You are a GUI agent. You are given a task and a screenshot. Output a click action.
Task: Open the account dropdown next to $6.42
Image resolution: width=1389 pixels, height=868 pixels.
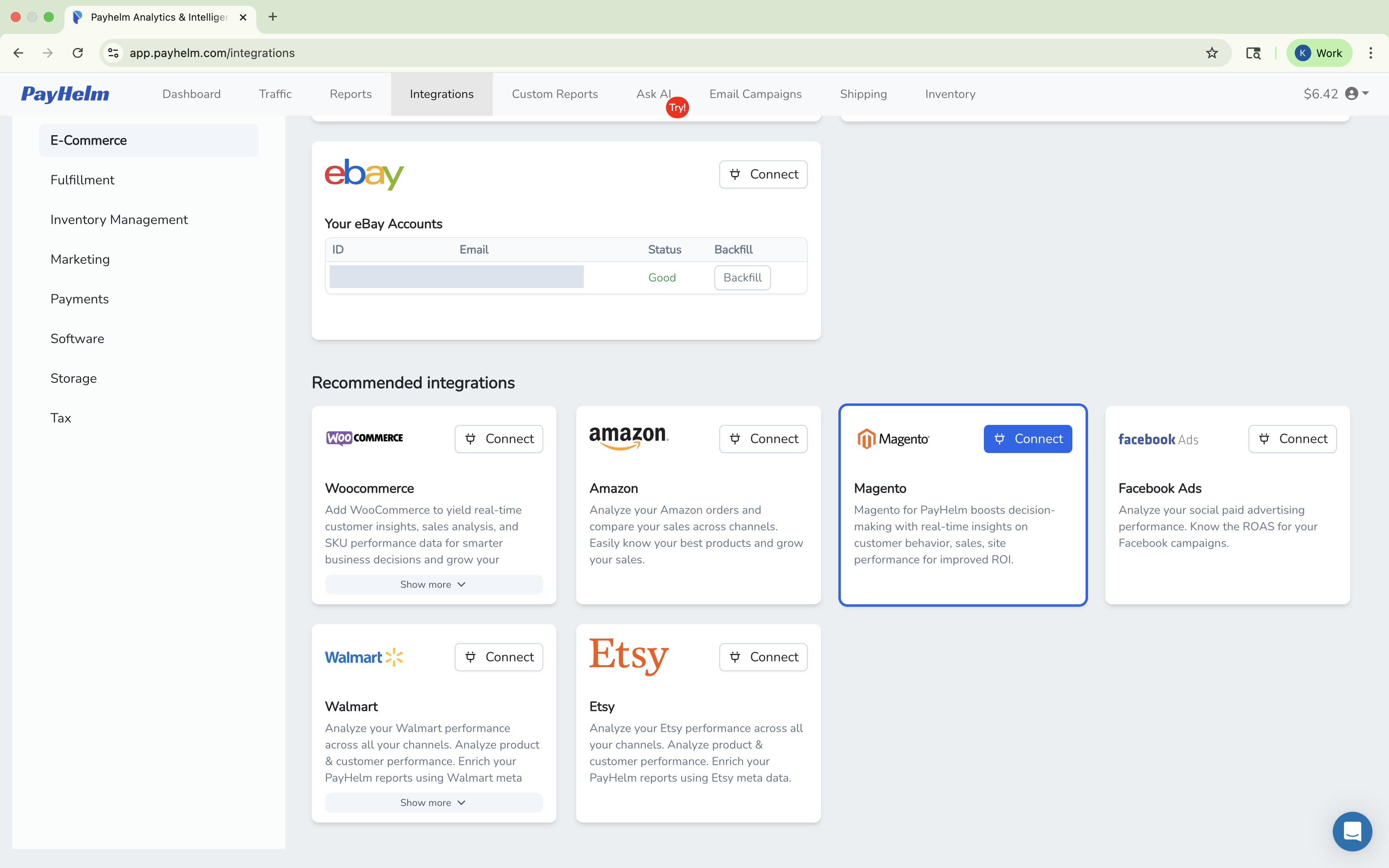click(1364, 93)
